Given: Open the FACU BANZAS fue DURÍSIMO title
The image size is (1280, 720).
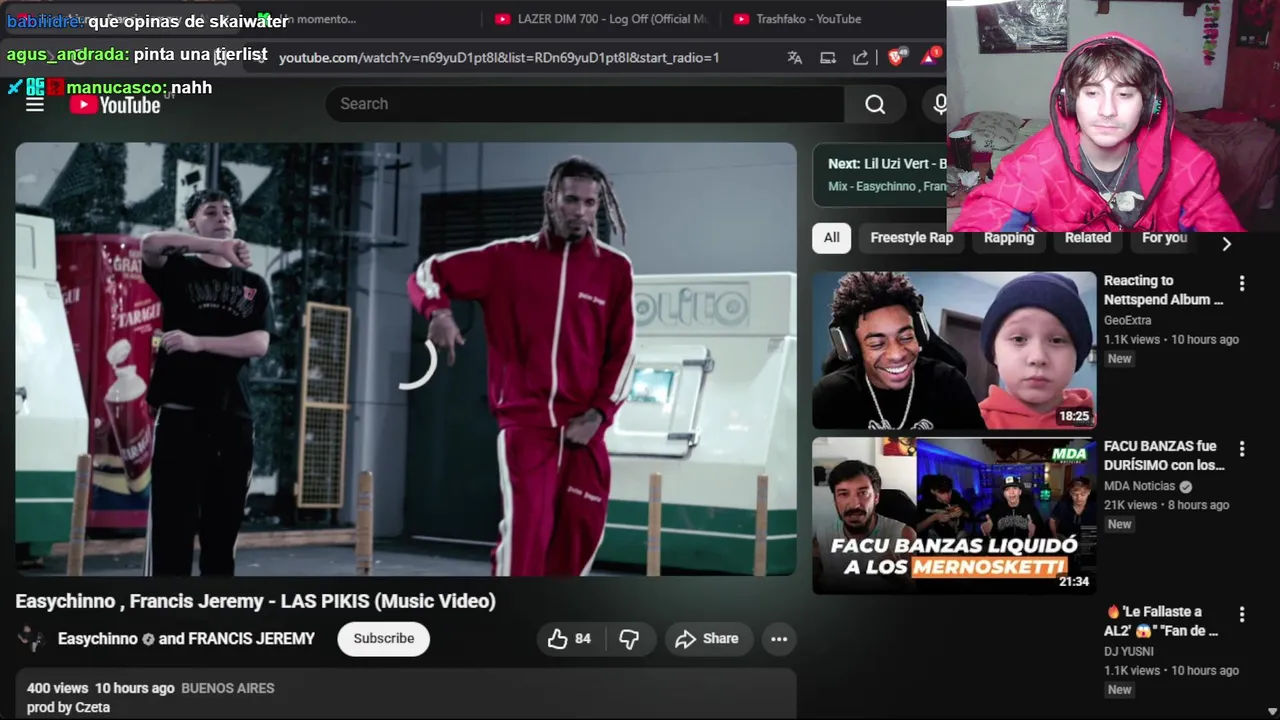Looking at the screenshot, I should pos(1165,456).
